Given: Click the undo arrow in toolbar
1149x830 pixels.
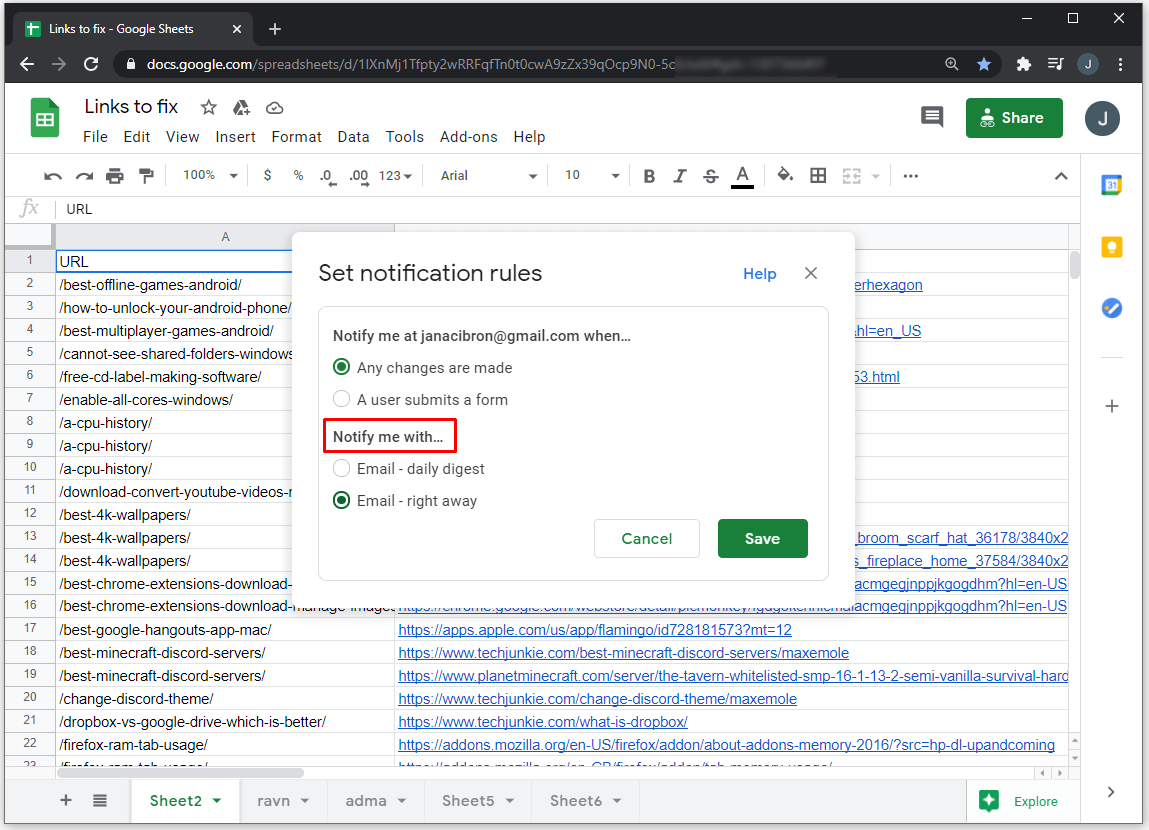Looking at the screenshot, I should (53, 176).
